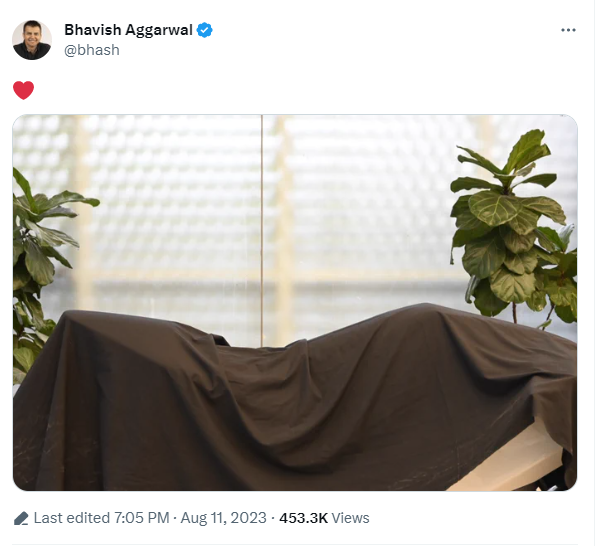Click Bhavish Aggarwal's profile avatar
This screenshot has width=608, height=546.
click(x=32, y=40)
